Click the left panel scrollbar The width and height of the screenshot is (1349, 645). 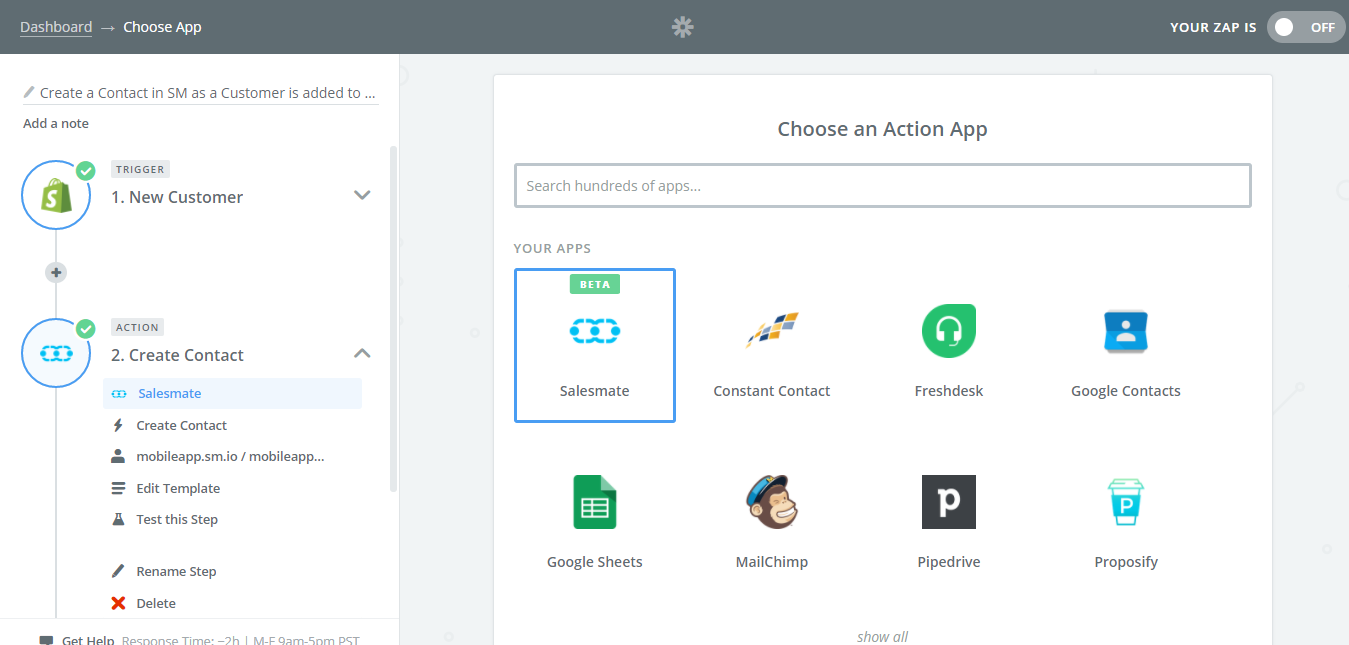coord(393,318)
